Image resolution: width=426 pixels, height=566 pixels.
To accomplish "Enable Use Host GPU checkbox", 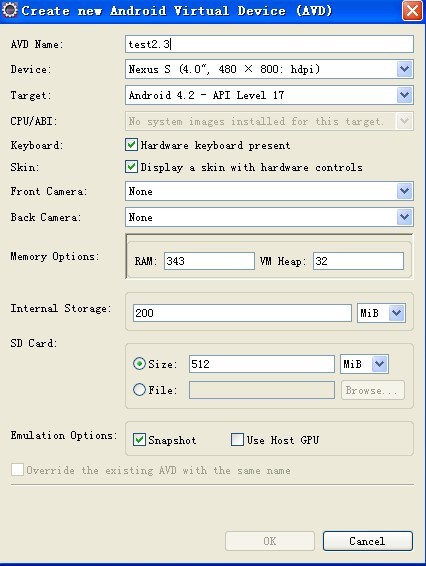I will (237, 440).
